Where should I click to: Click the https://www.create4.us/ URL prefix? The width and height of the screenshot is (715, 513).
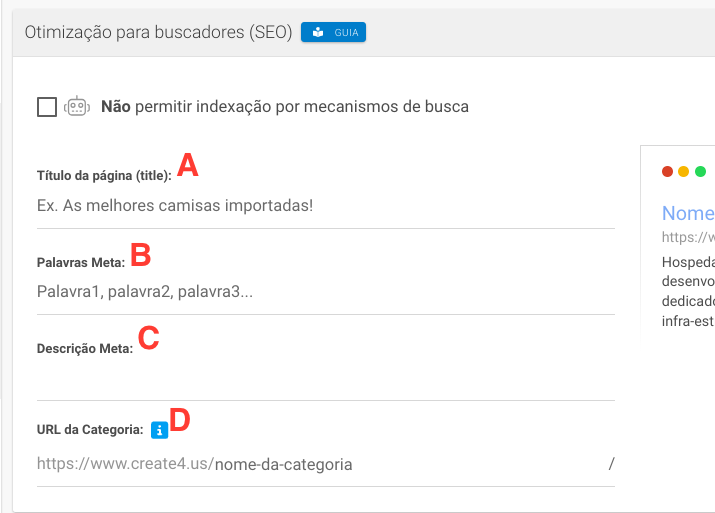point(125,464)
